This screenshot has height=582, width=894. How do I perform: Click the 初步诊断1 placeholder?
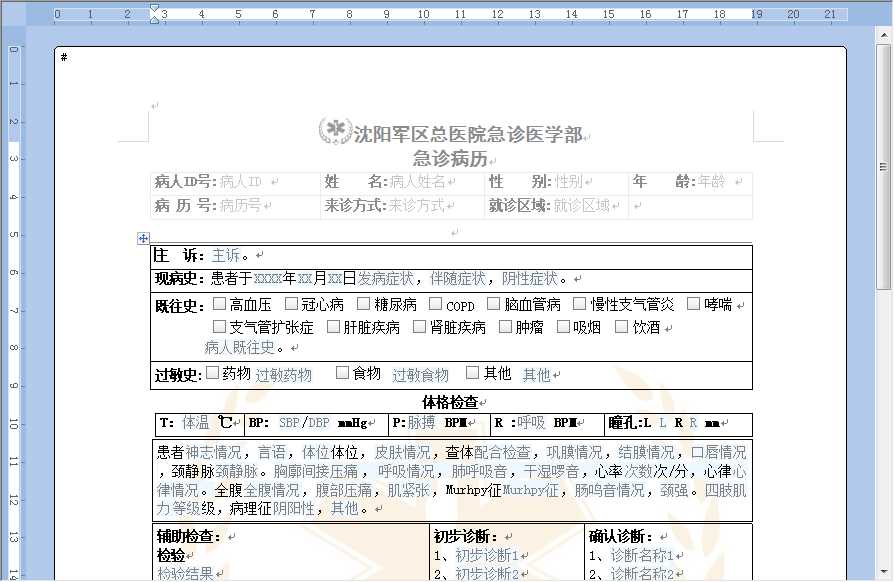coord(487,555)
